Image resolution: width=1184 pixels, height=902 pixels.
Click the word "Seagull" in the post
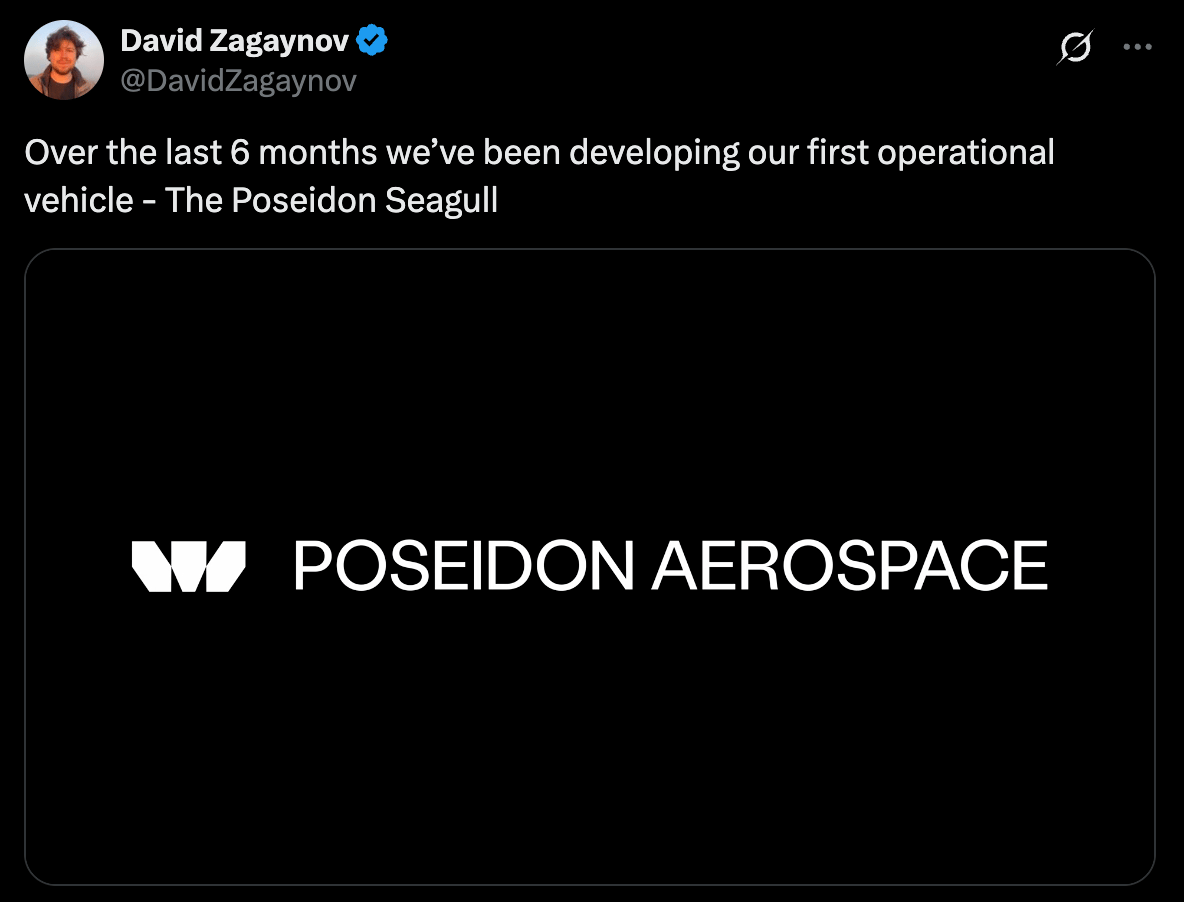click(442, 202)
